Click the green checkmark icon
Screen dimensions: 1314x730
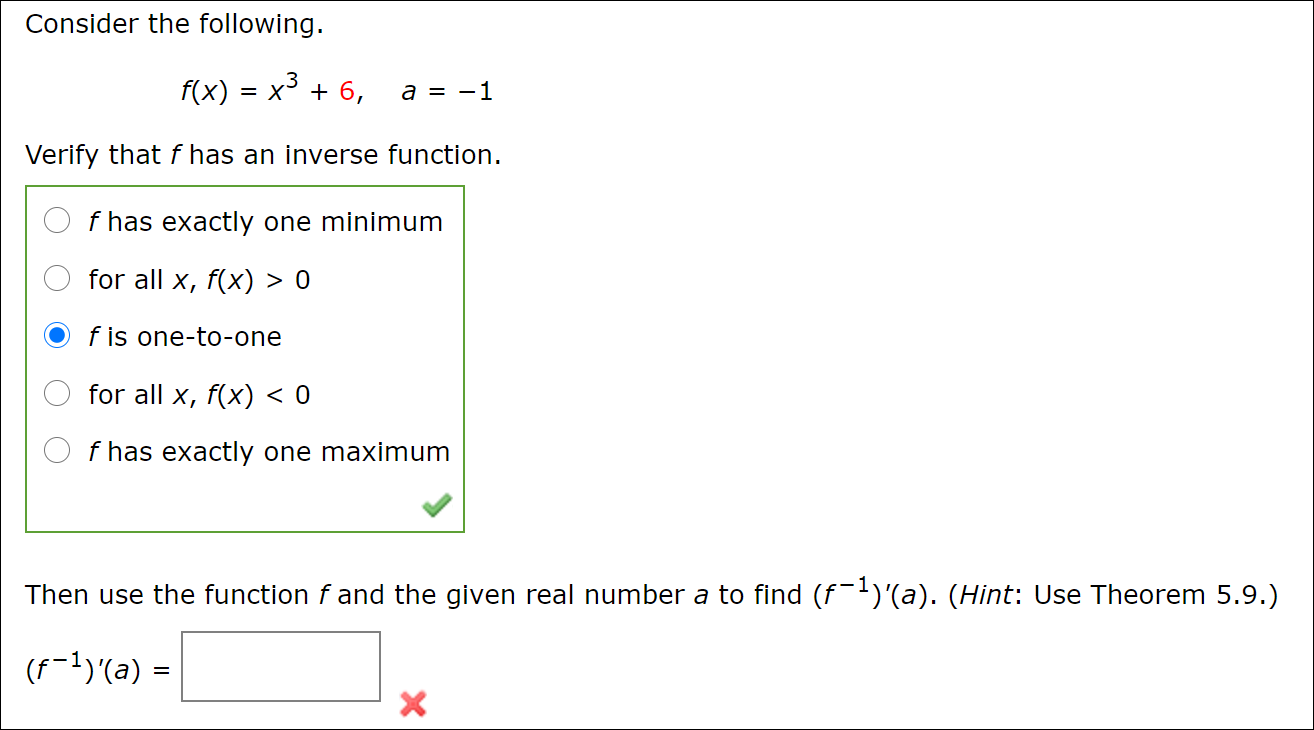[436, 505]
